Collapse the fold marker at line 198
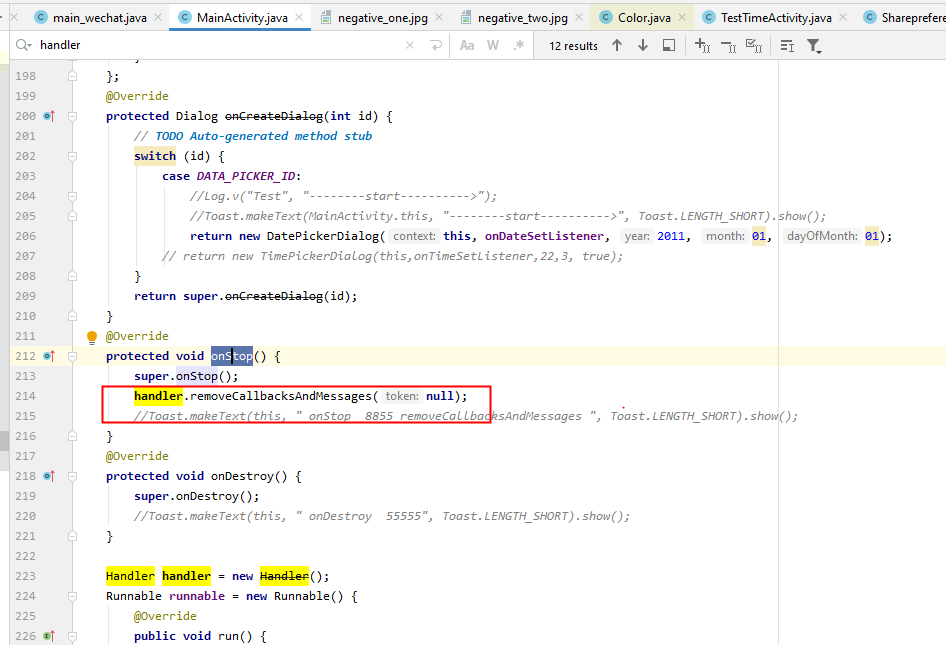946x645 pixels. click(72, 76)
